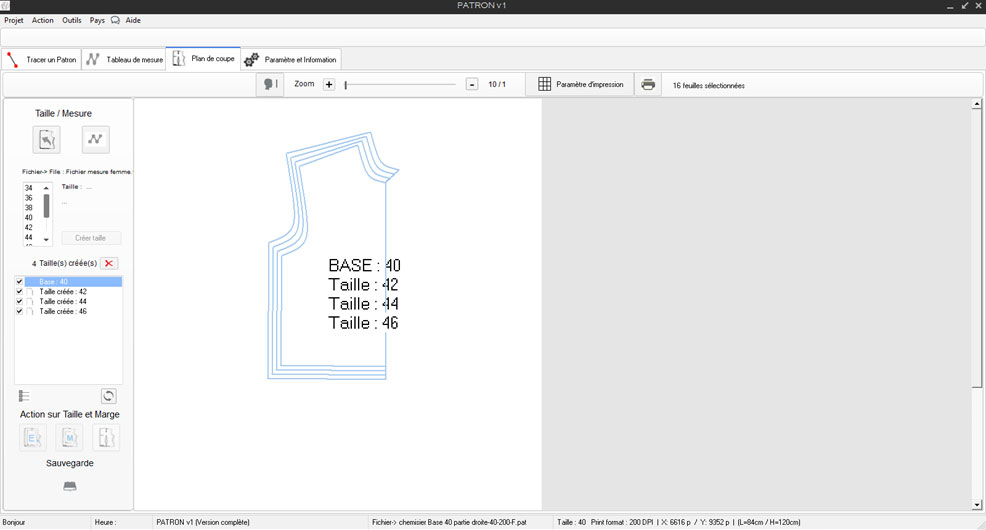Click the measurement curve icon under Taille / Mesure
The width and height of the screenshot is (986, 530).
[x=95, y=139]
